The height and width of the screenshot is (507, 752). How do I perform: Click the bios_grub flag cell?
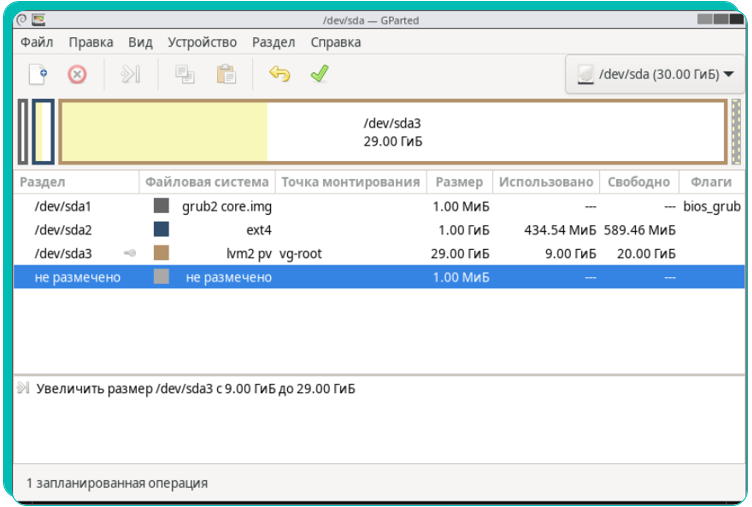712,207
